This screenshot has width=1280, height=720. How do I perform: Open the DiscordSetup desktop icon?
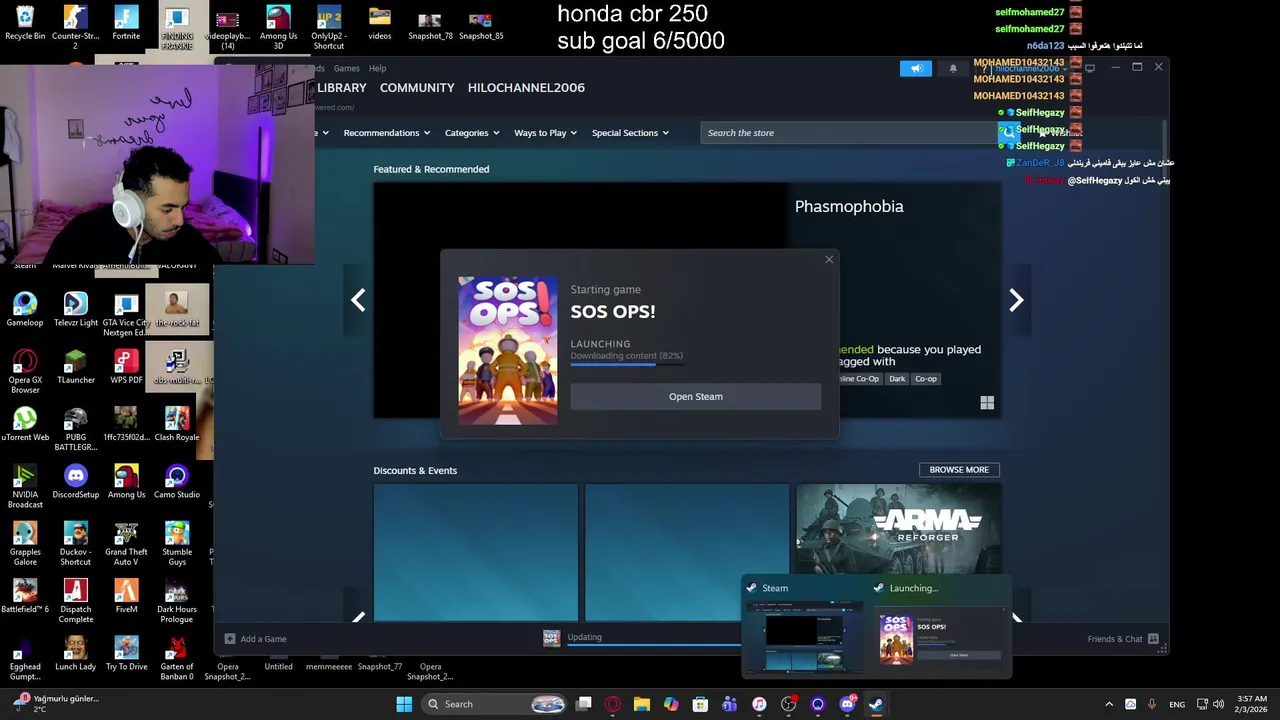(76, 481)
